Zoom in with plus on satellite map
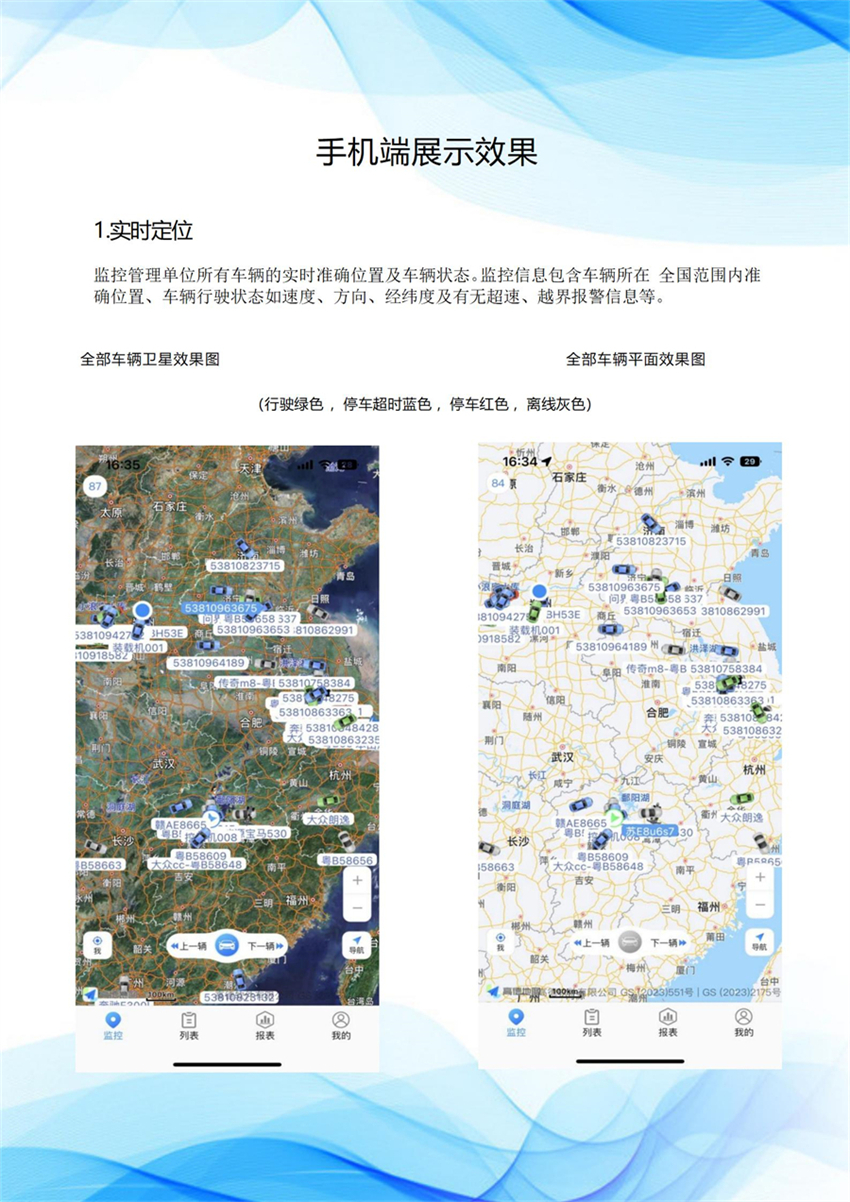Viewport: 850px width, 1202px height. point(357,880)
